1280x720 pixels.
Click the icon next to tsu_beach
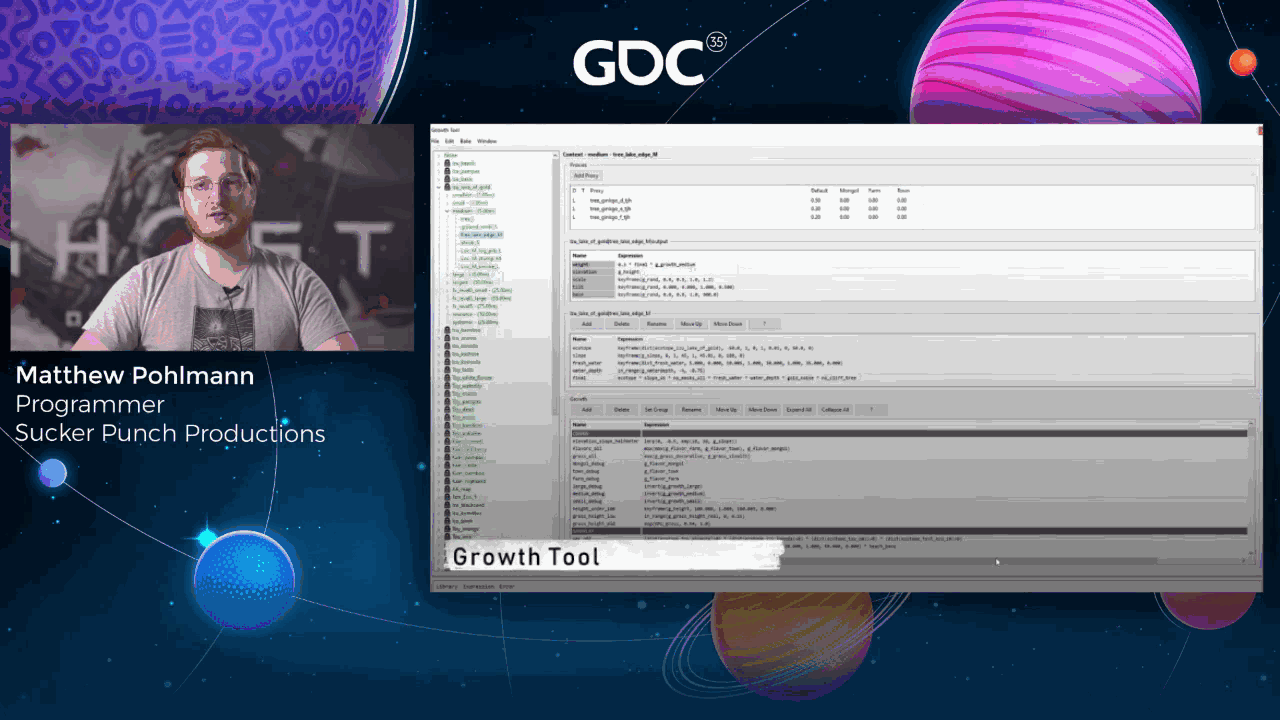pos(448,163)
